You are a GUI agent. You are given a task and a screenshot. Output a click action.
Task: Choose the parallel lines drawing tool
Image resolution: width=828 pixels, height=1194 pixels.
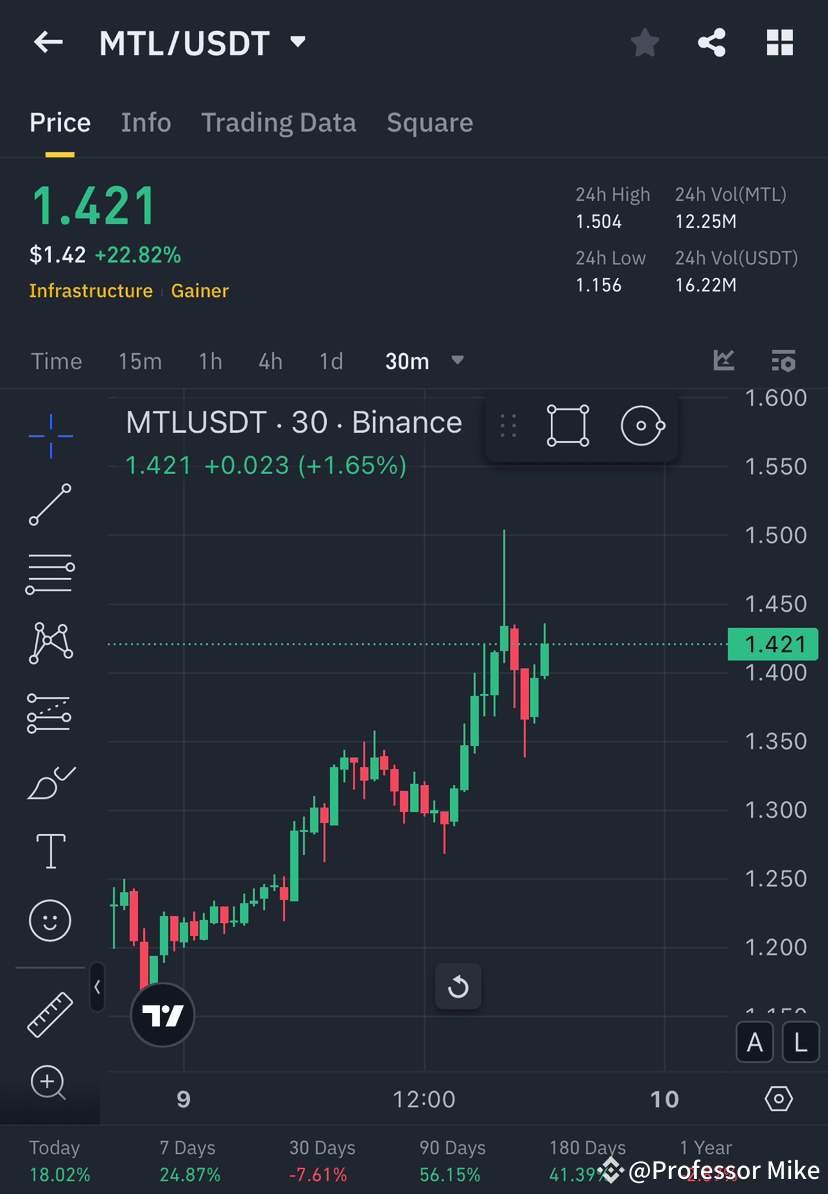click(x=50, y=574)
